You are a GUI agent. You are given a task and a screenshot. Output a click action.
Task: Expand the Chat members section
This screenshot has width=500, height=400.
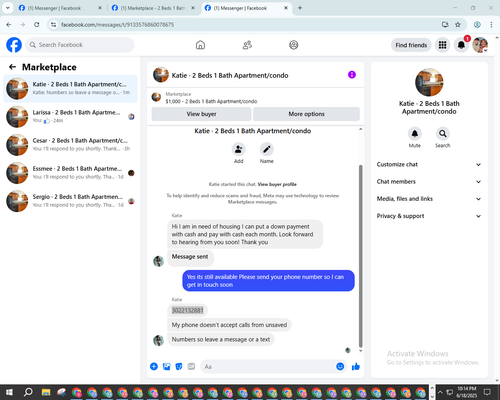[429, 182]
